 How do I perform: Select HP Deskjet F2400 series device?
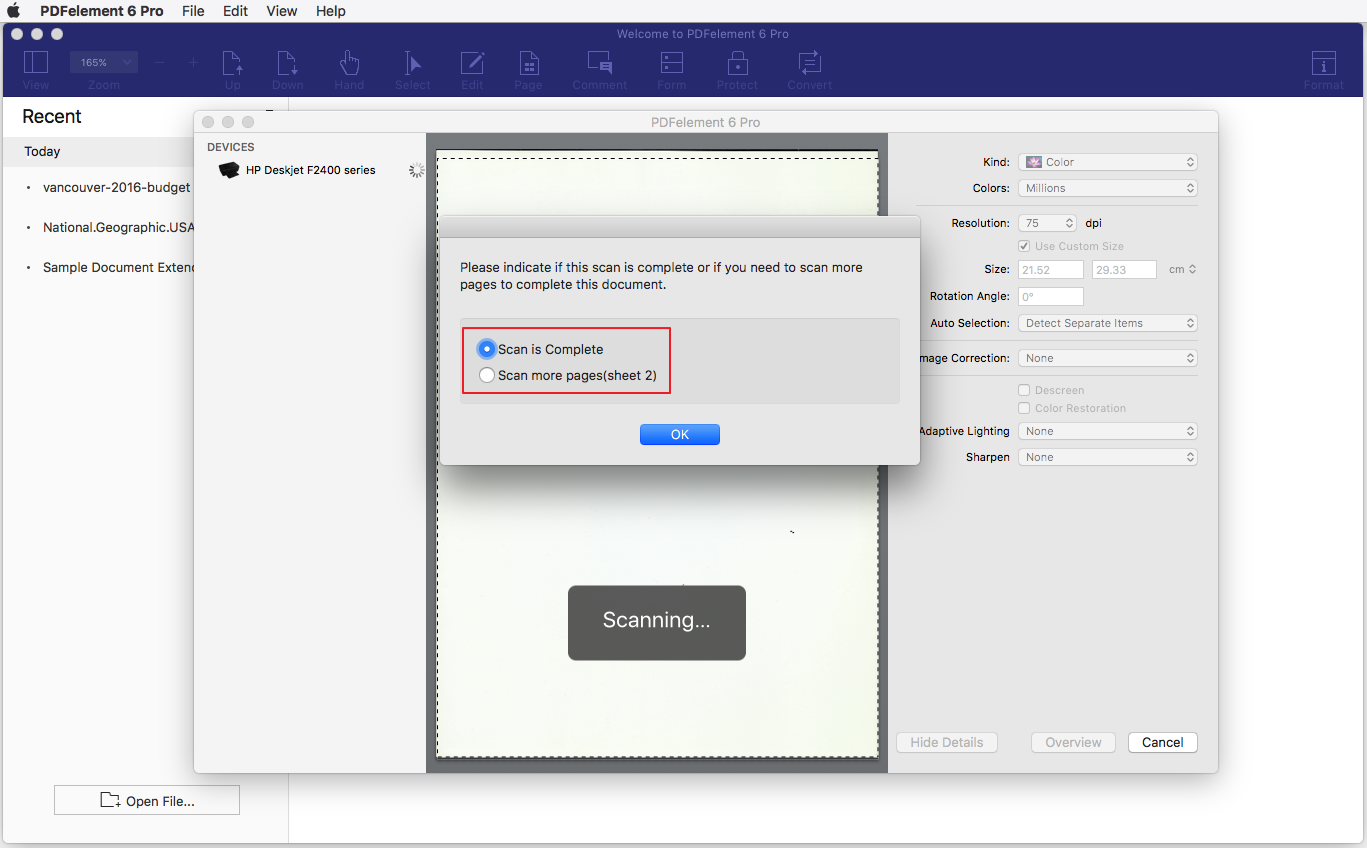pos(310,170)
